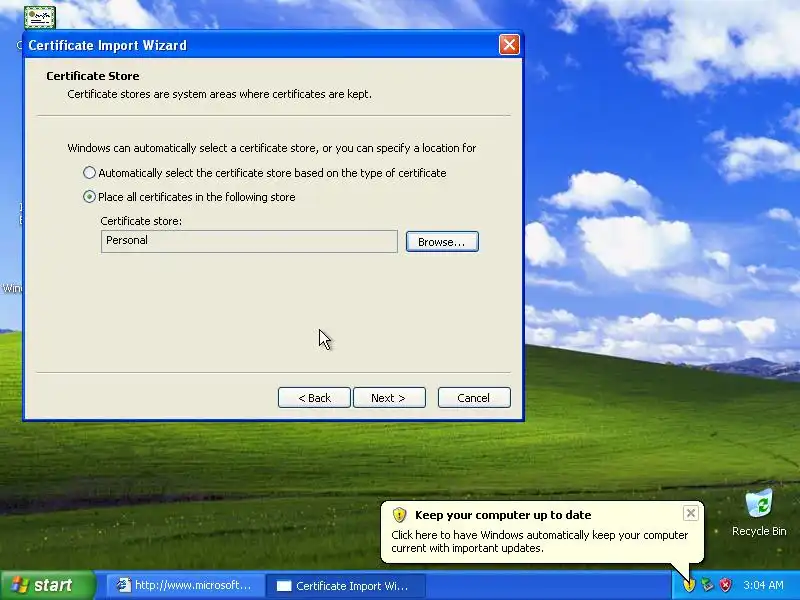Cancel the Certificate Import Wizard
The image size is (800, 600).
coord(474,397)
